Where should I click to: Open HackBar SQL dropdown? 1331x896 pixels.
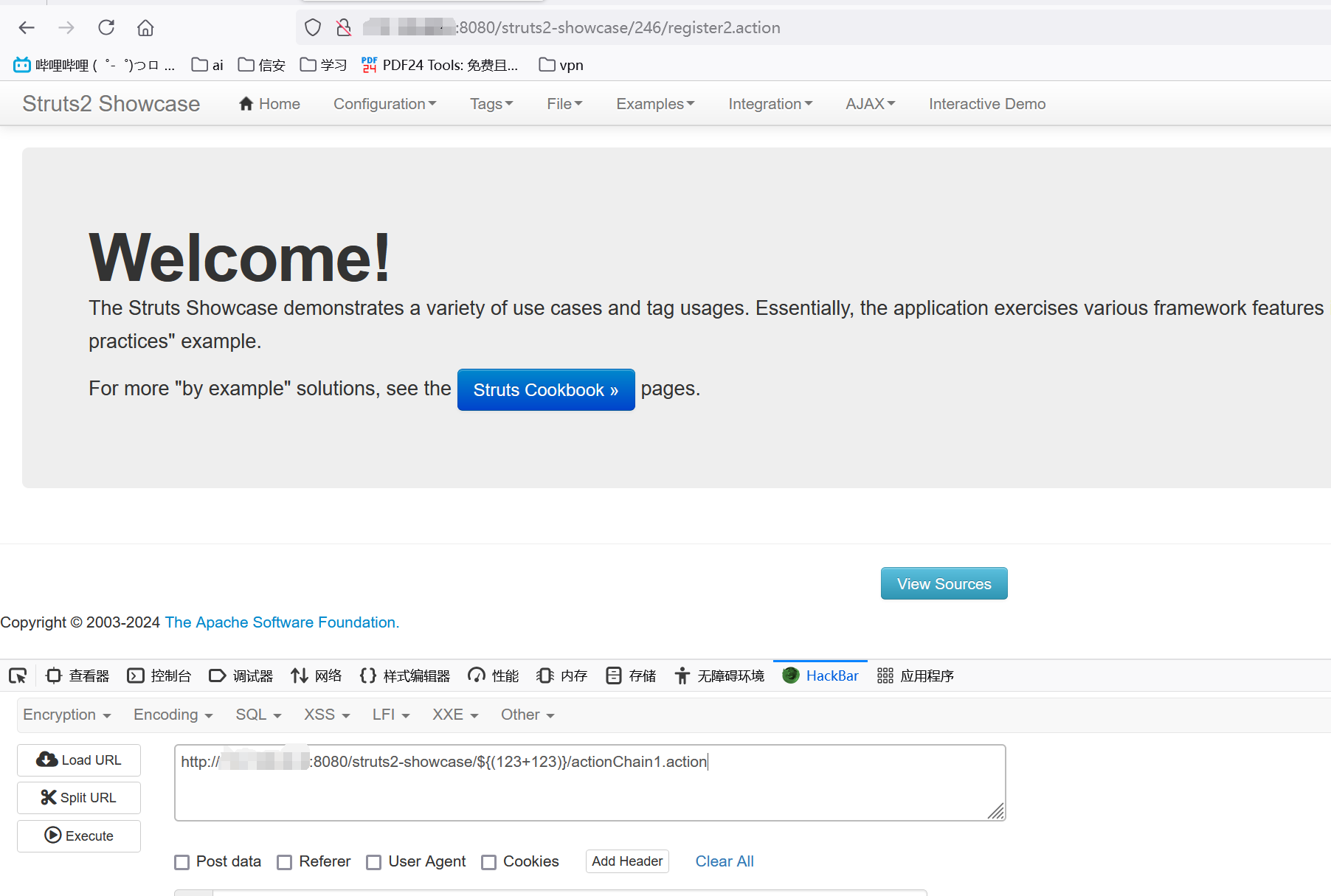coord(258,715)
